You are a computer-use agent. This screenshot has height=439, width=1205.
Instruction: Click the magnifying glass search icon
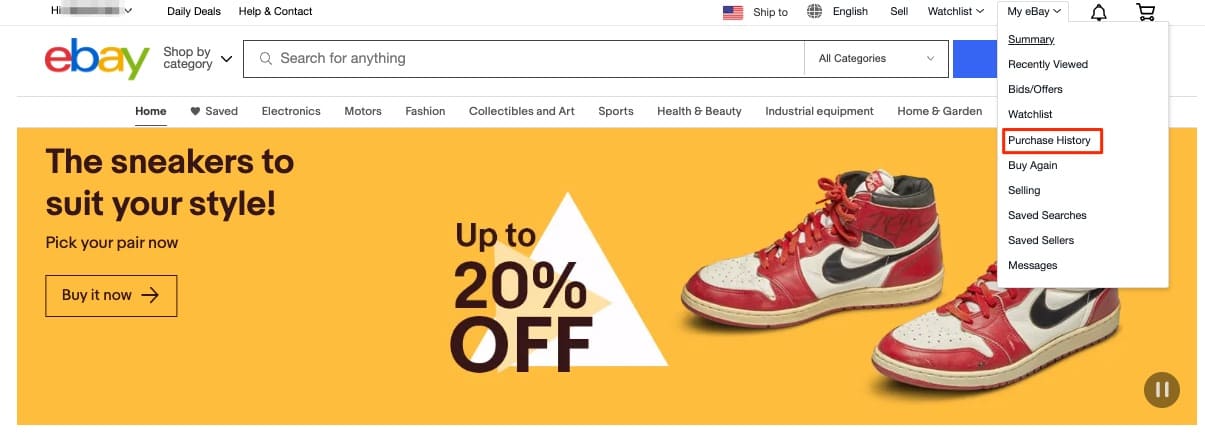tap(266, 59)
